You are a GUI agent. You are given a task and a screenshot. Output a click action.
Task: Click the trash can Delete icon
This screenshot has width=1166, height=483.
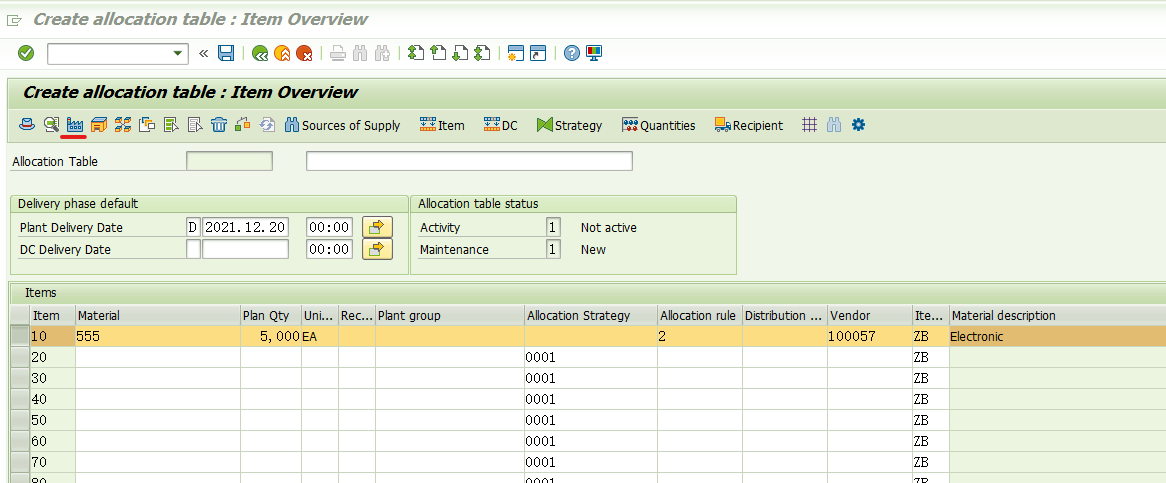(219, 125)
